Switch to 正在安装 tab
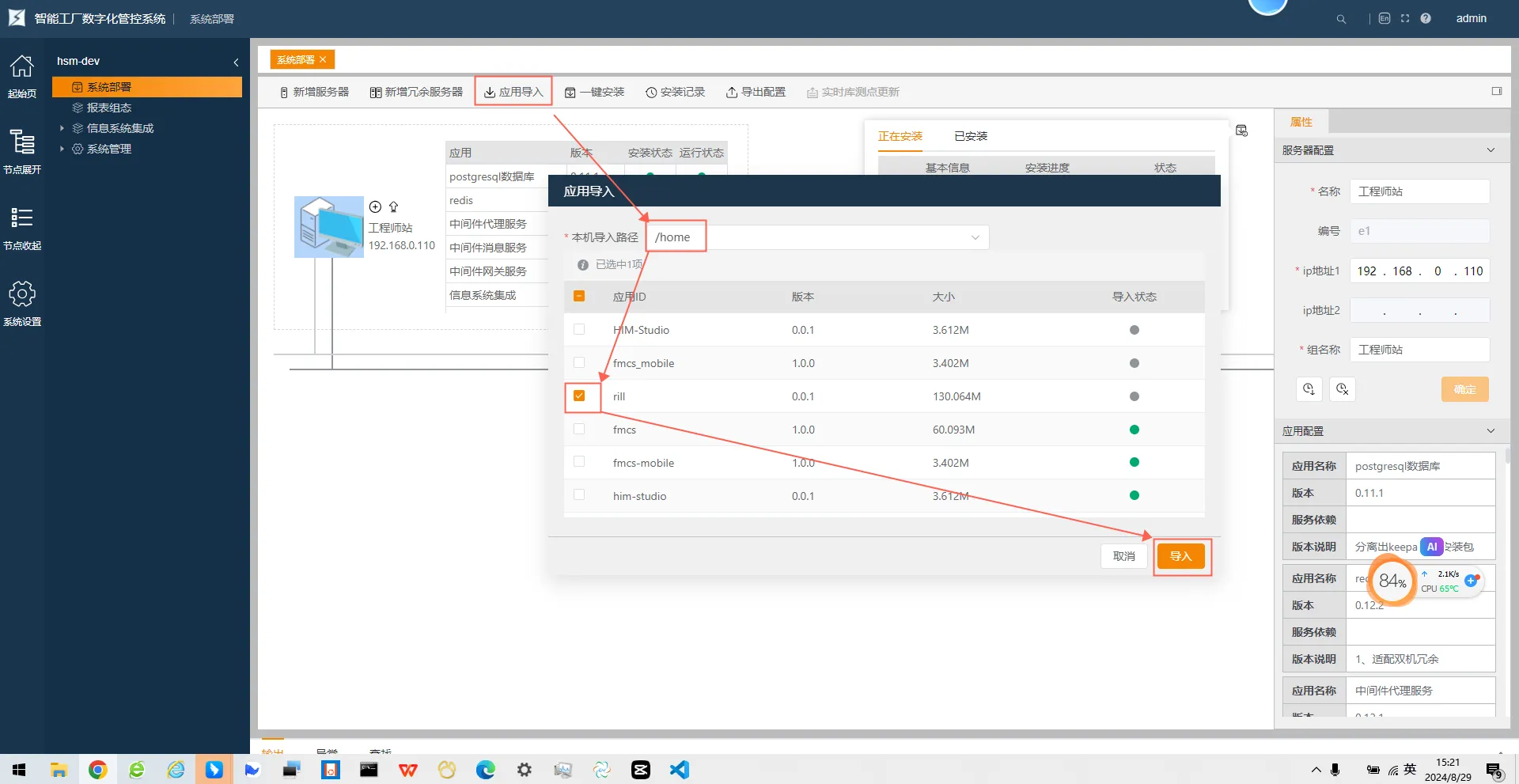Screen dimensions: 1519x784 (x=900, y=136)
